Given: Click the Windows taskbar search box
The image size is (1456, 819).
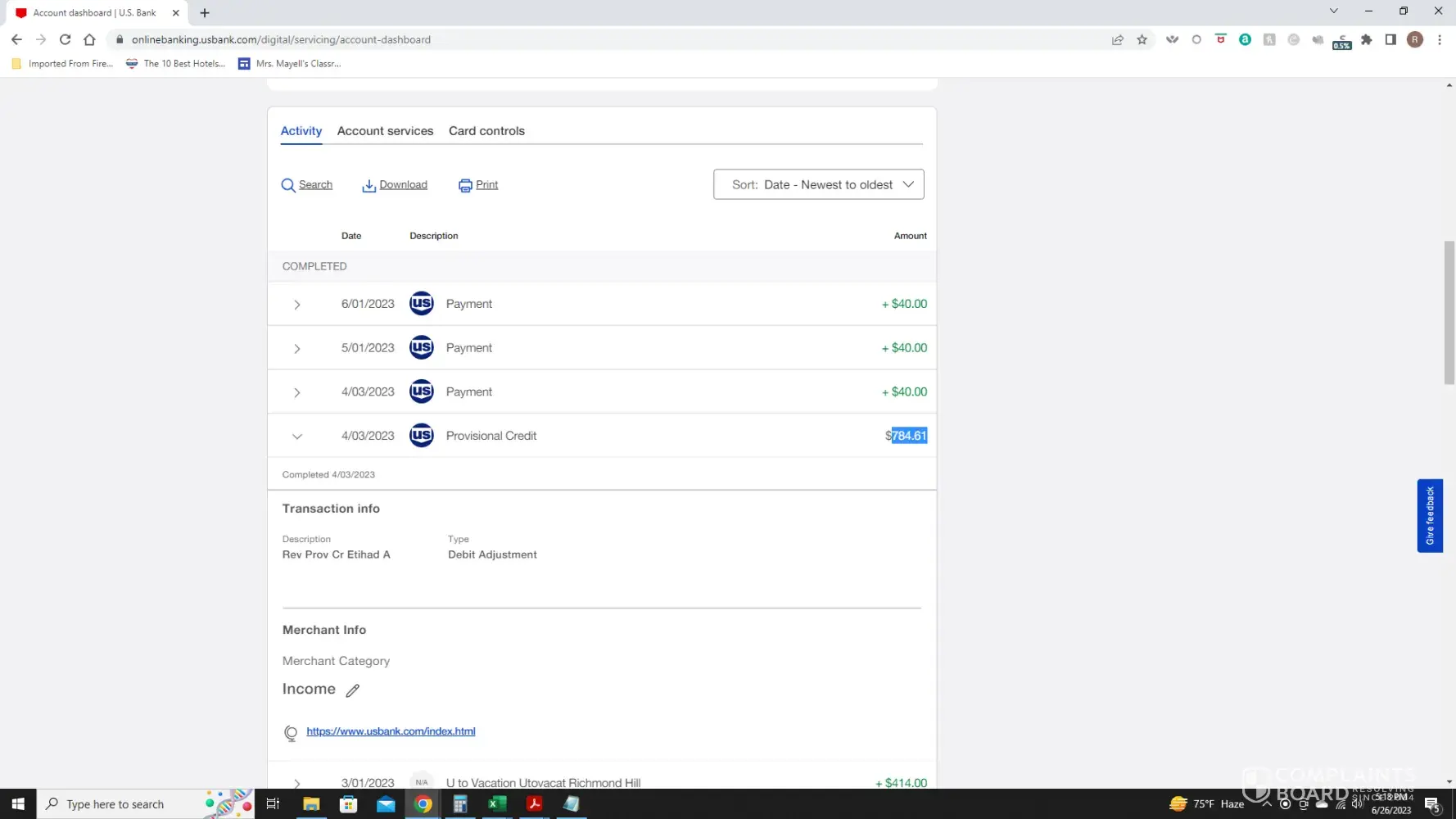Looking at the screenshot, I should click(x=123, y=804).
